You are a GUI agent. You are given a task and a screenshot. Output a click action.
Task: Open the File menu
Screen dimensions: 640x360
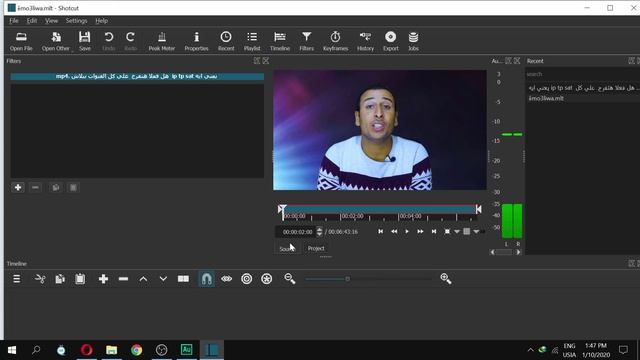click(x=14, y=21)
